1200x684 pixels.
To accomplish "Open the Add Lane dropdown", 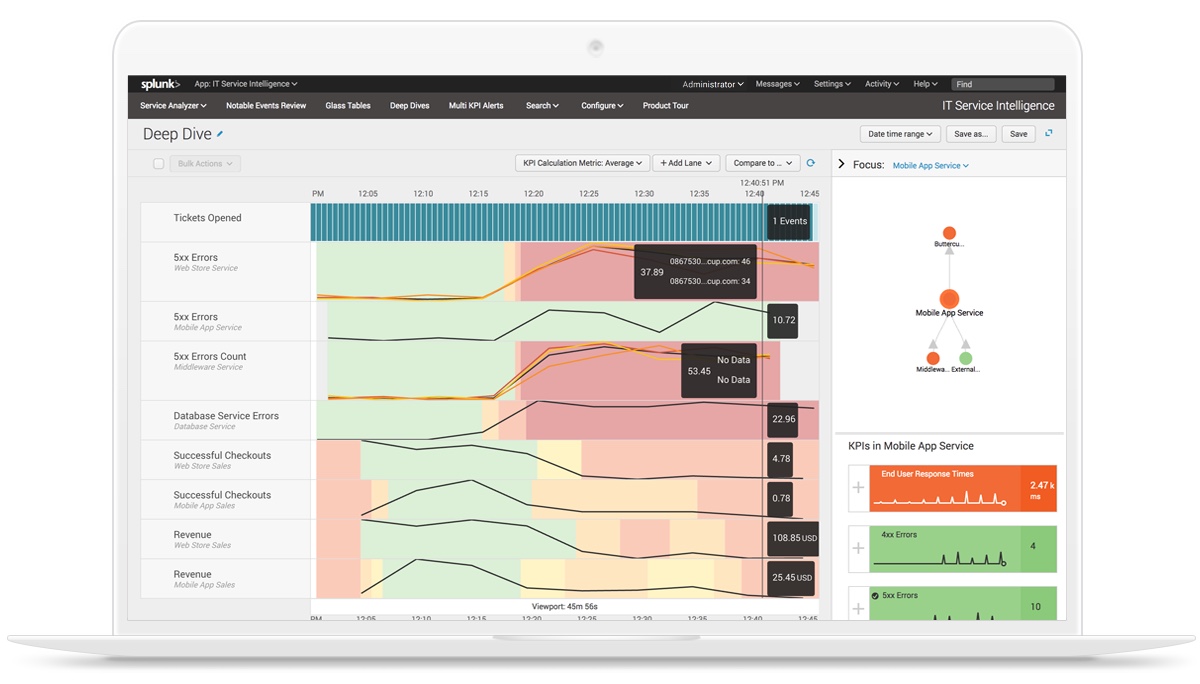I will tap(686, 163).
